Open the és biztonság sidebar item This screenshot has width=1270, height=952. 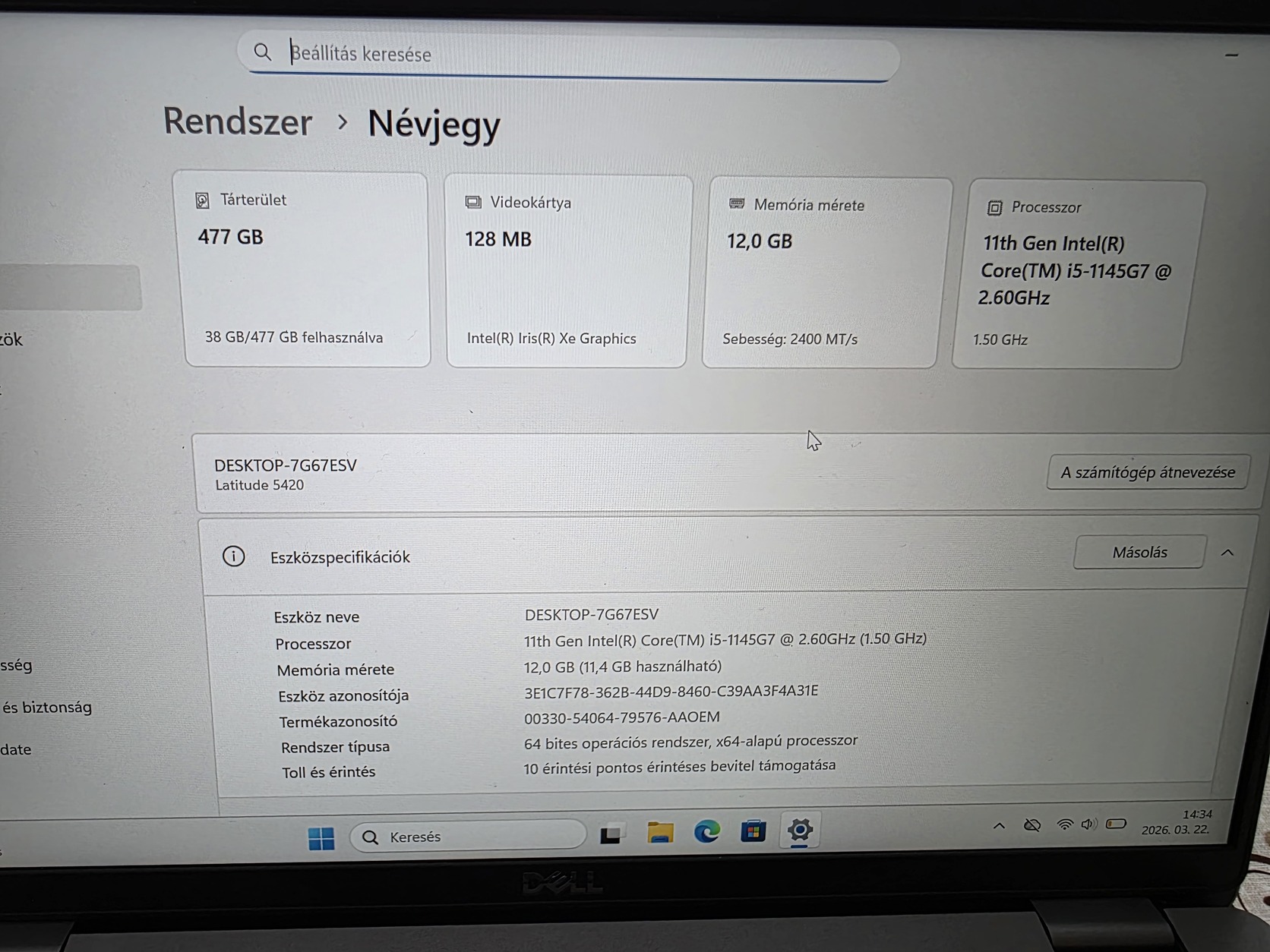pos(46,708)
